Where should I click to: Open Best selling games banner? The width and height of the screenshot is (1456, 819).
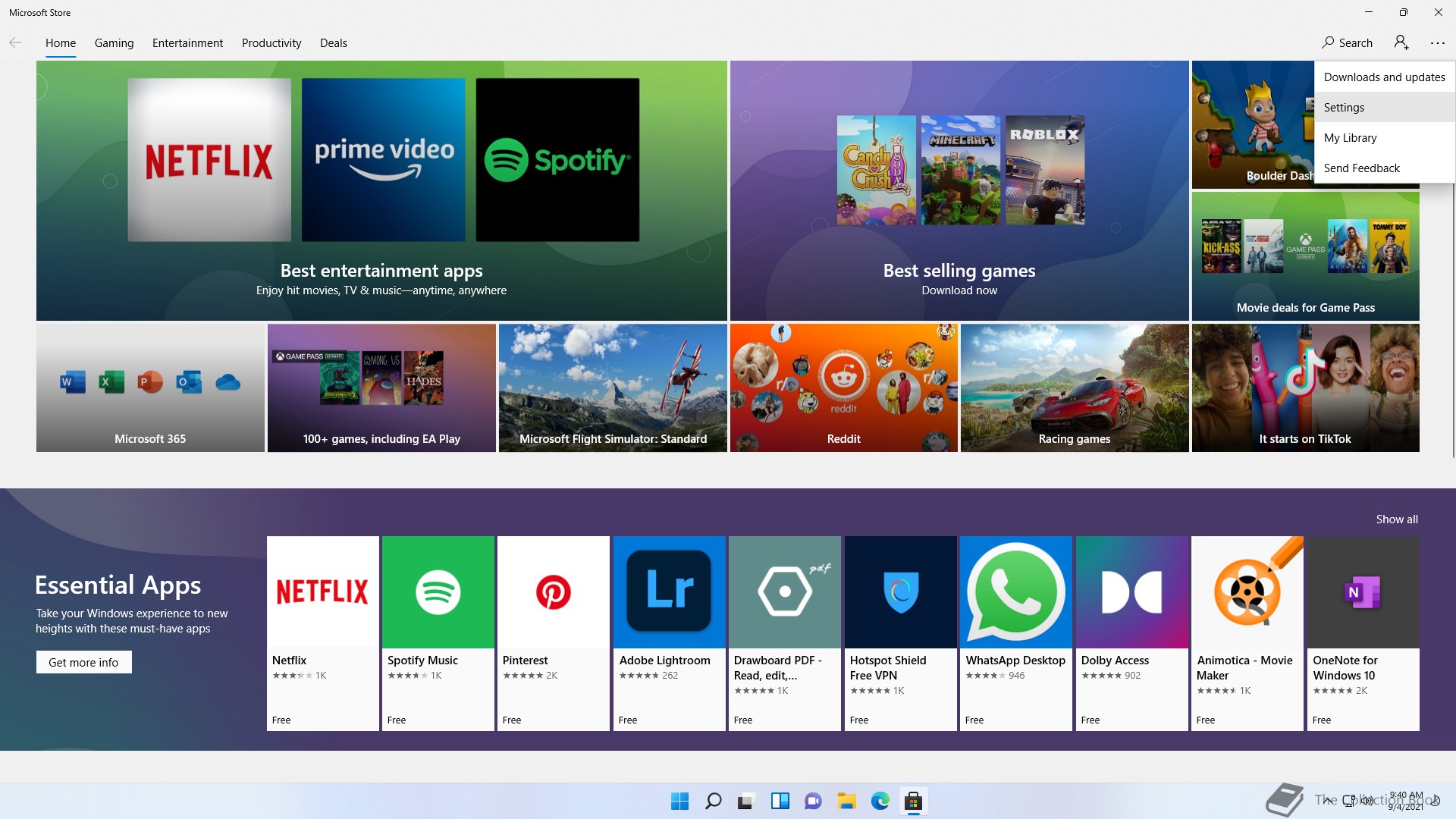point(959,190)
